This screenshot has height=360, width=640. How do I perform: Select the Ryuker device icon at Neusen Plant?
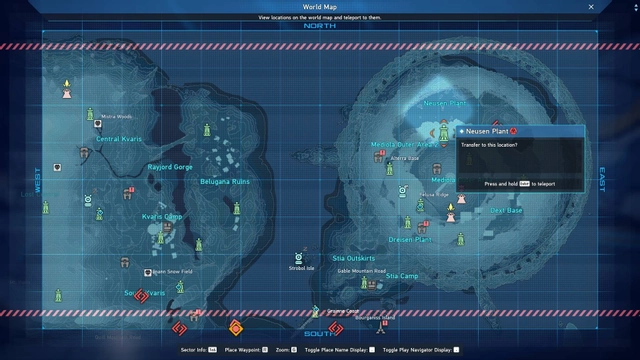(x=444, y=133)
